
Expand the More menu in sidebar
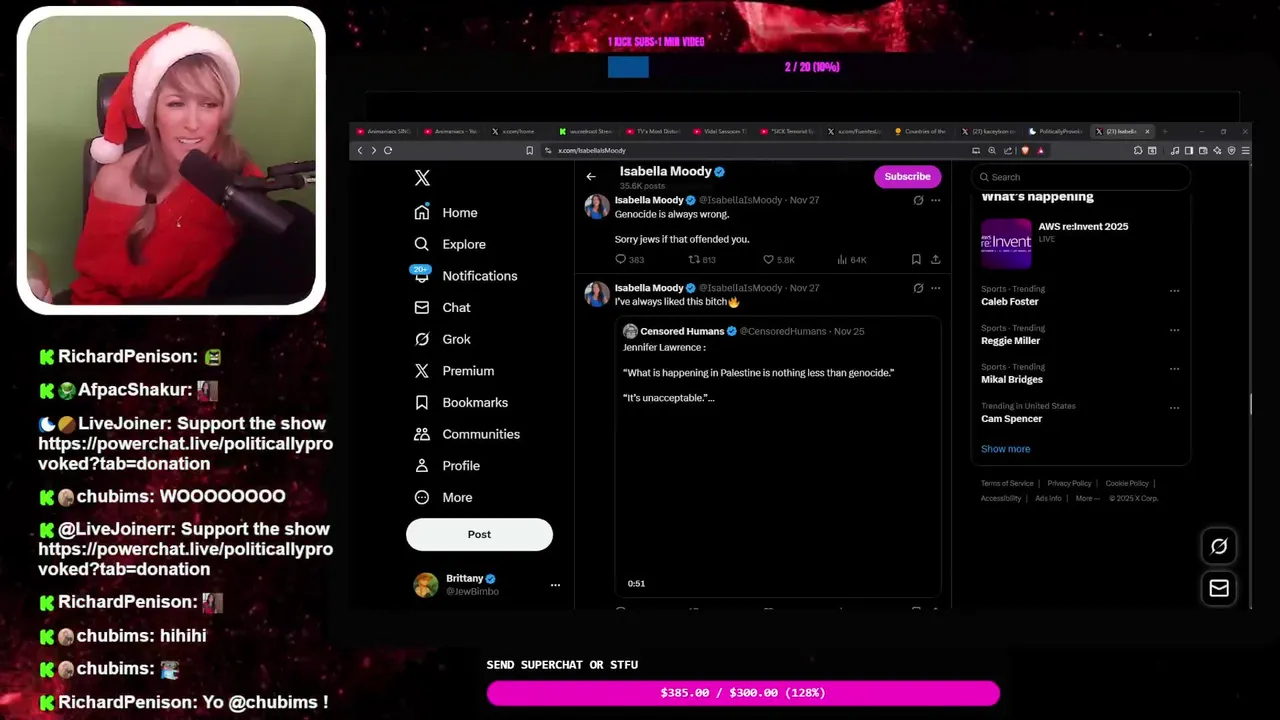443,498
